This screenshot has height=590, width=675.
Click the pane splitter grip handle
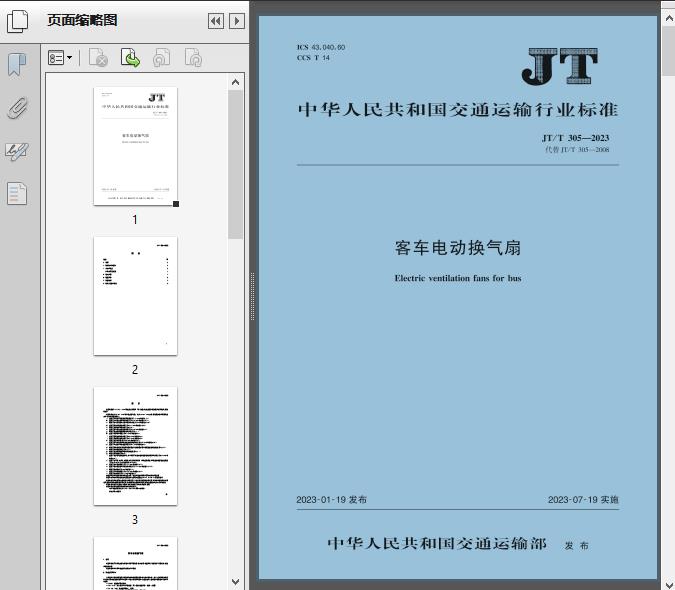tap(253, 297)
